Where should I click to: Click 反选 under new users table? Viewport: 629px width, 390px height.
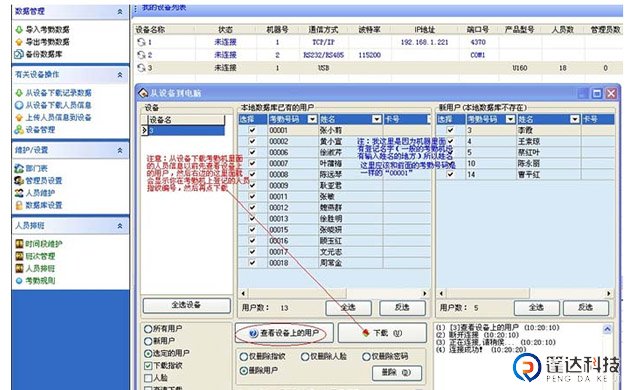point(586,308)
